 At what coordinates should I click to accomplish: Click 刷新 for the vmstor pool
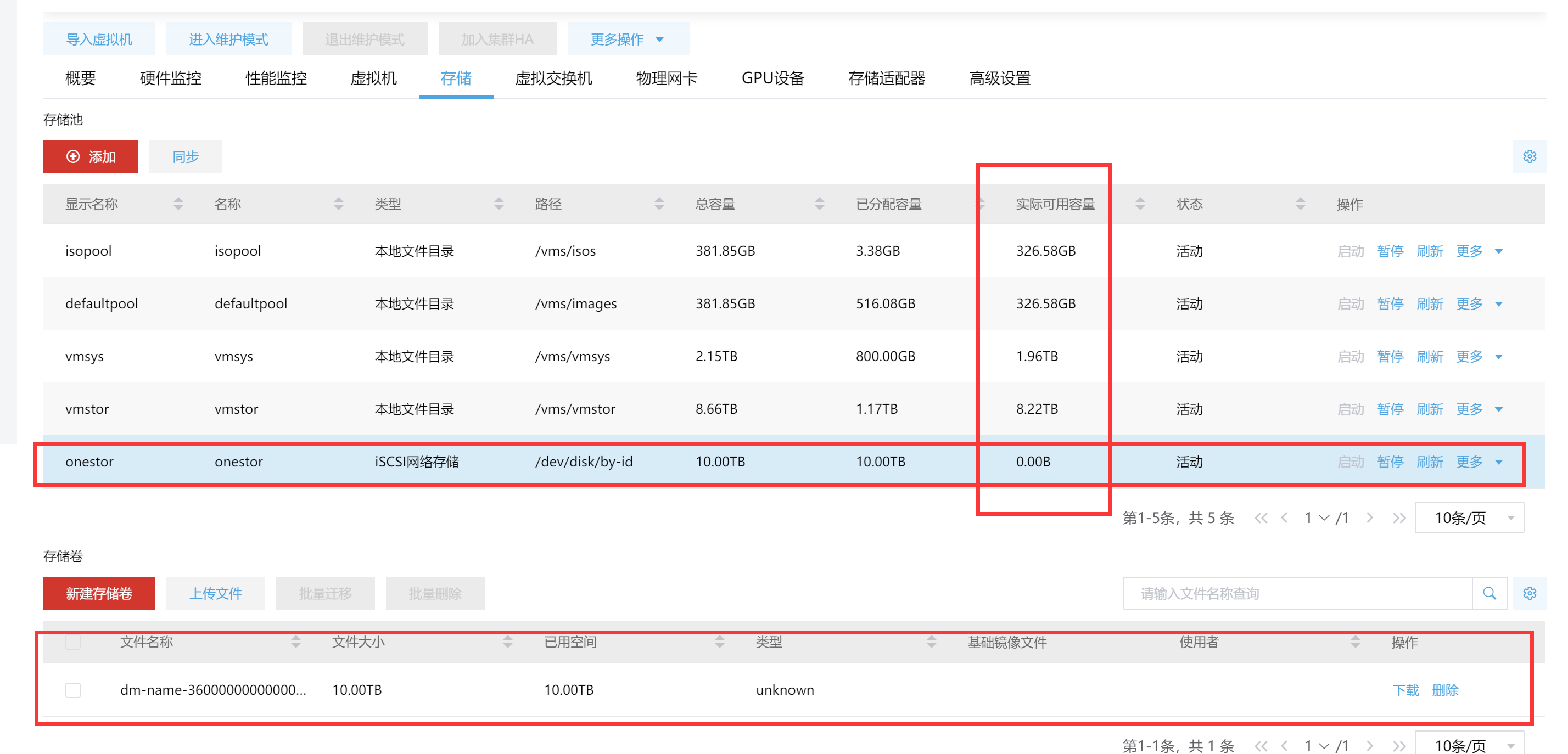[x=1430, y=409]
